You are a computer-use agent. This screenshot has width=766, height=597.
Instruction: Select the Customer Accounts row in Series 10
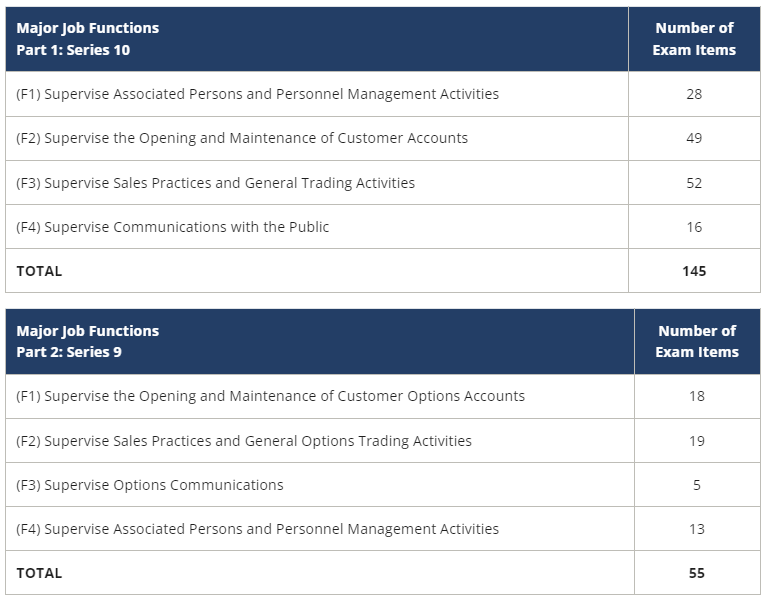click(242, 138)
